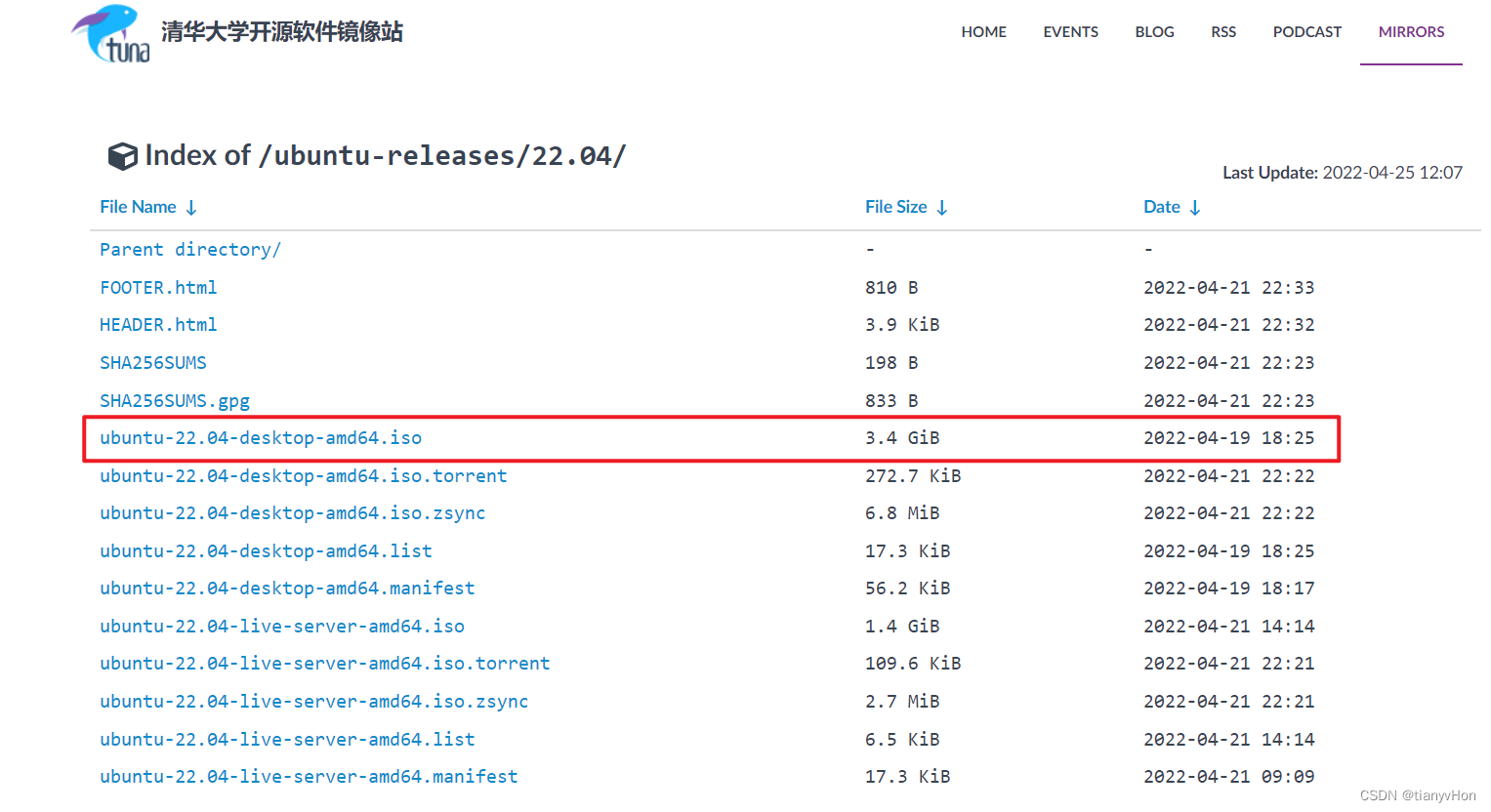Viewport: 1491px width, 812px height.
Task: Click the date 2022-04-21 22:32
Action: 1229,325
